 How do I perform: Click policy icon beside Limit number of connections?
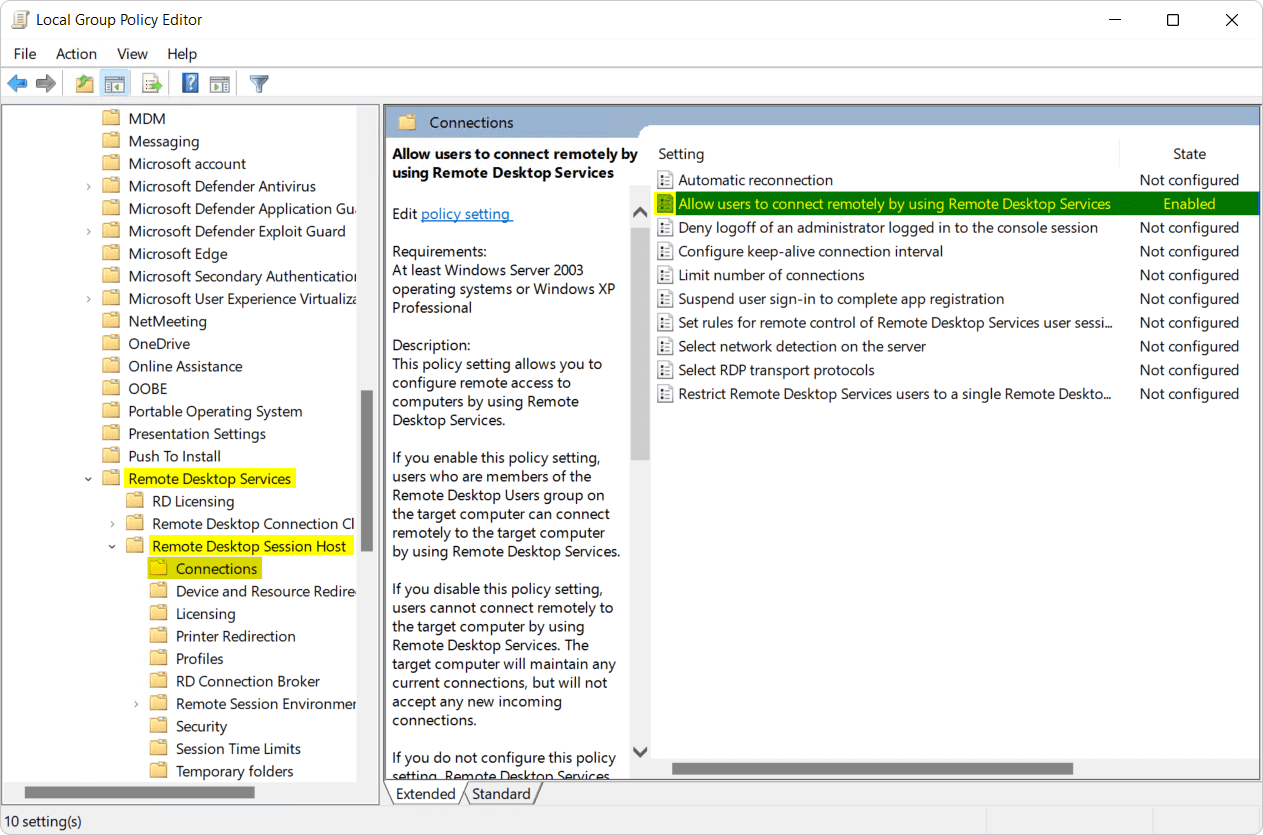coord(665,275)
